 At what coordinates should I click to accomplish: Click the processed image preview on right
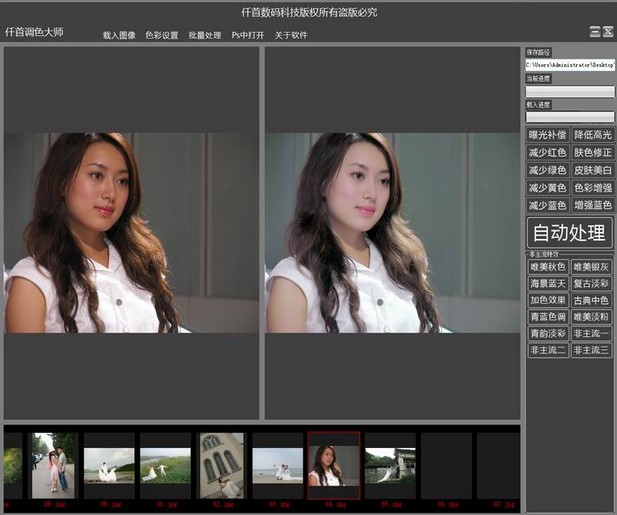(393, 233)
